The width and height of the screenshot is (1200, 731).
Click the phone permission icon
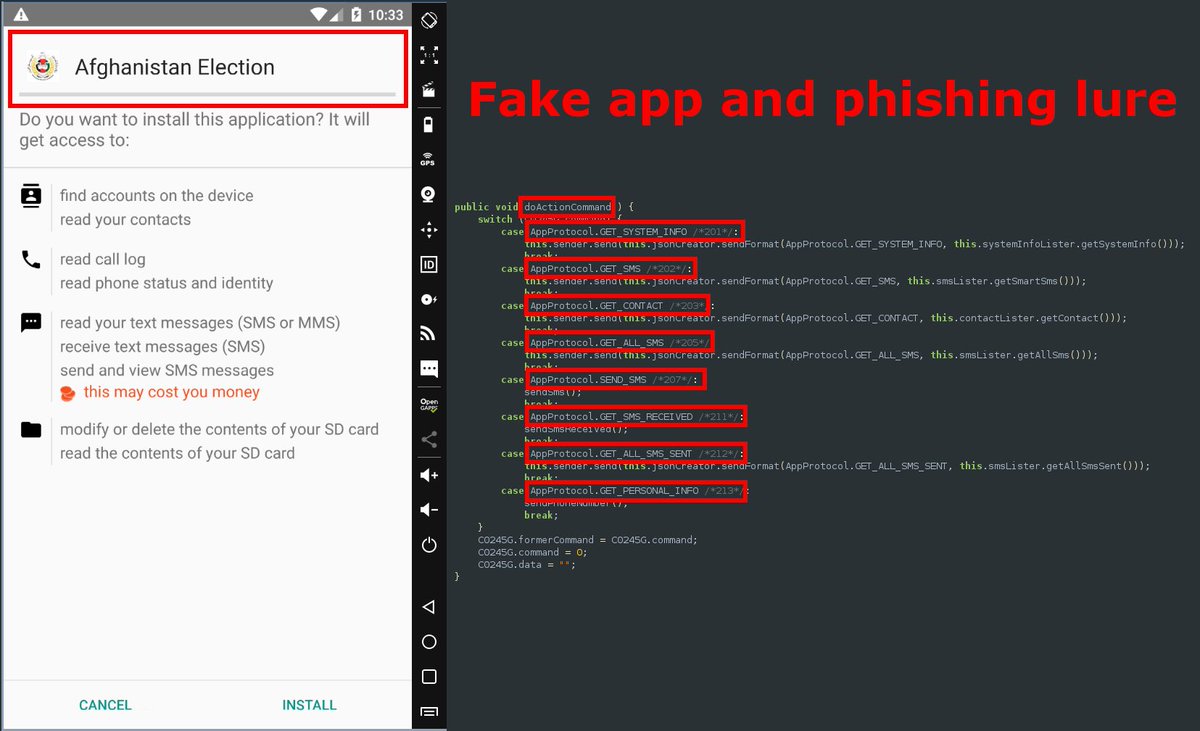31,260
